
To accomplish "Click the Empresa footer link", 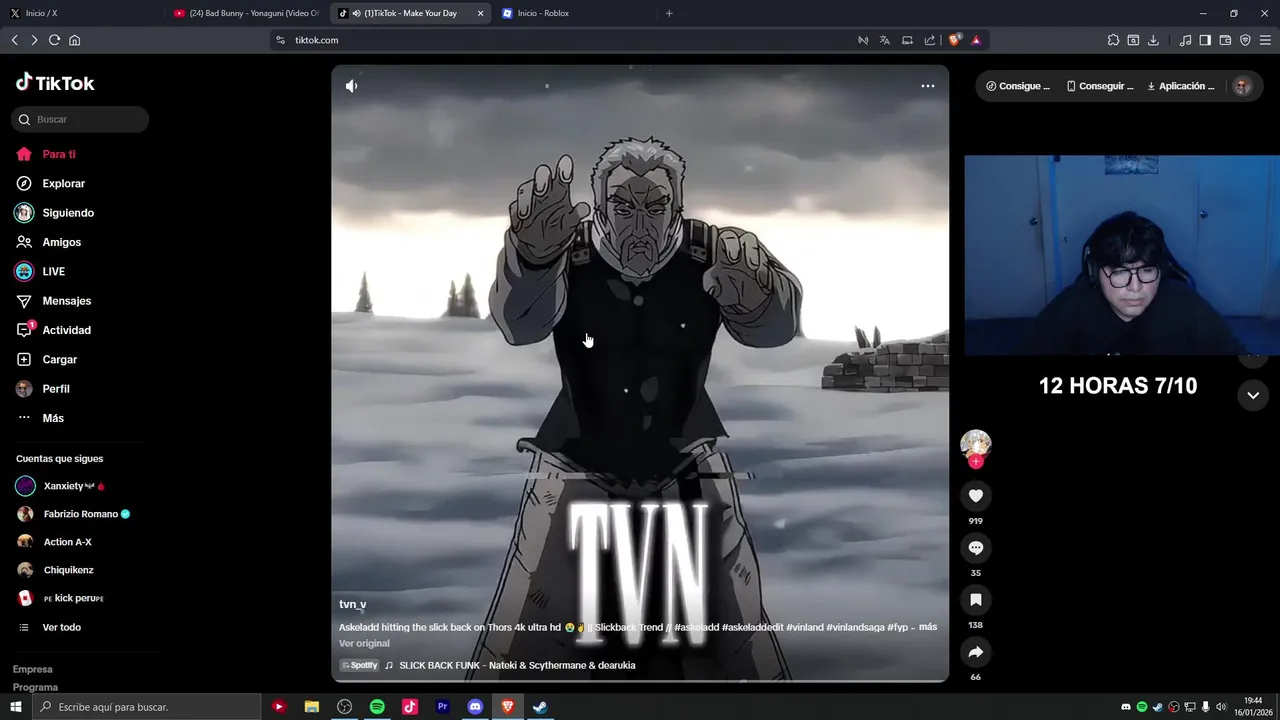I will coord(33,669).
